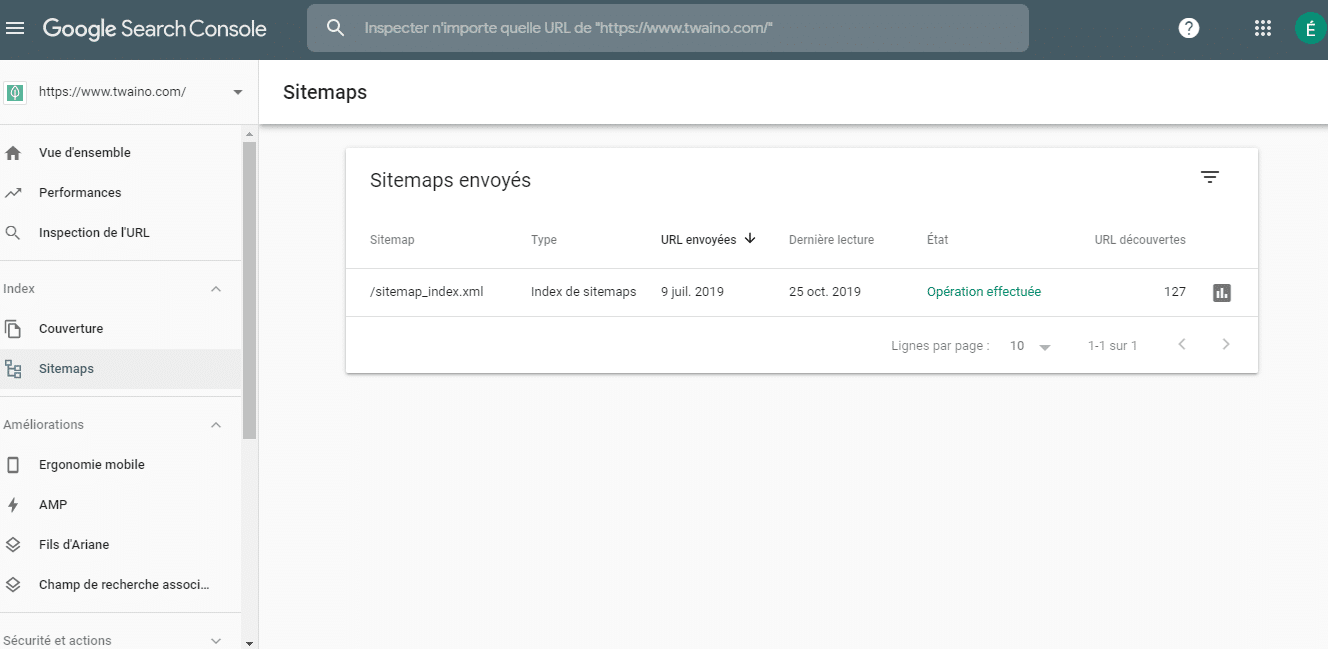The image size is (1328, 649).
Task: Open the Google apps grid
Action: click(1262, 28)
